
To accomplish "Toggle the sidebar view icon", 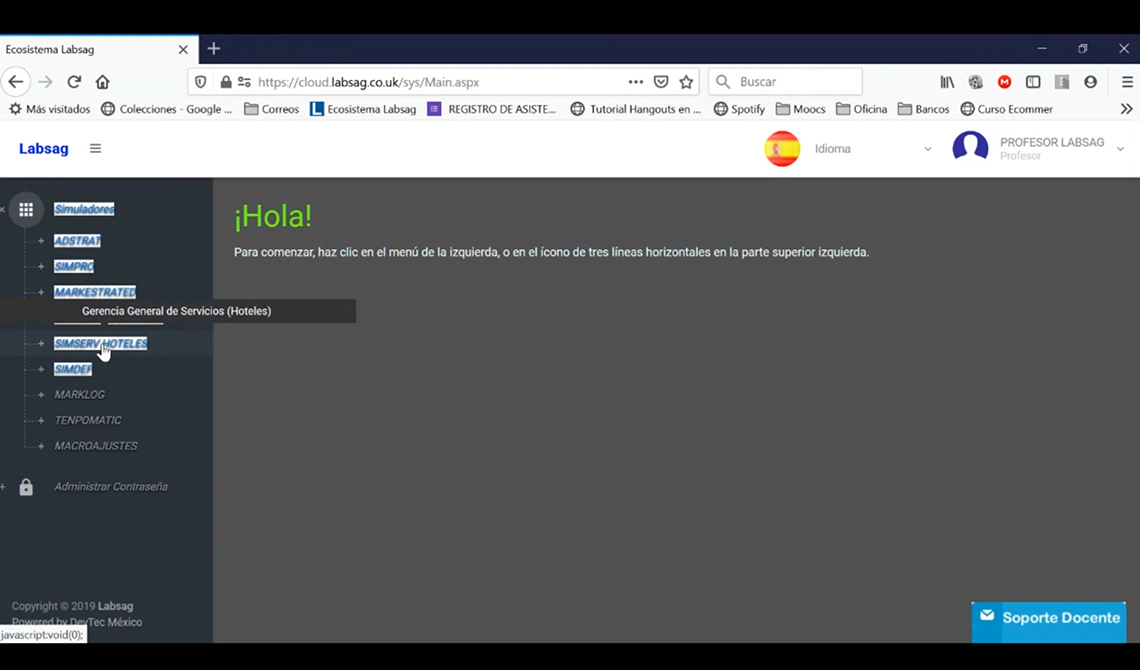I will 1033,82.
